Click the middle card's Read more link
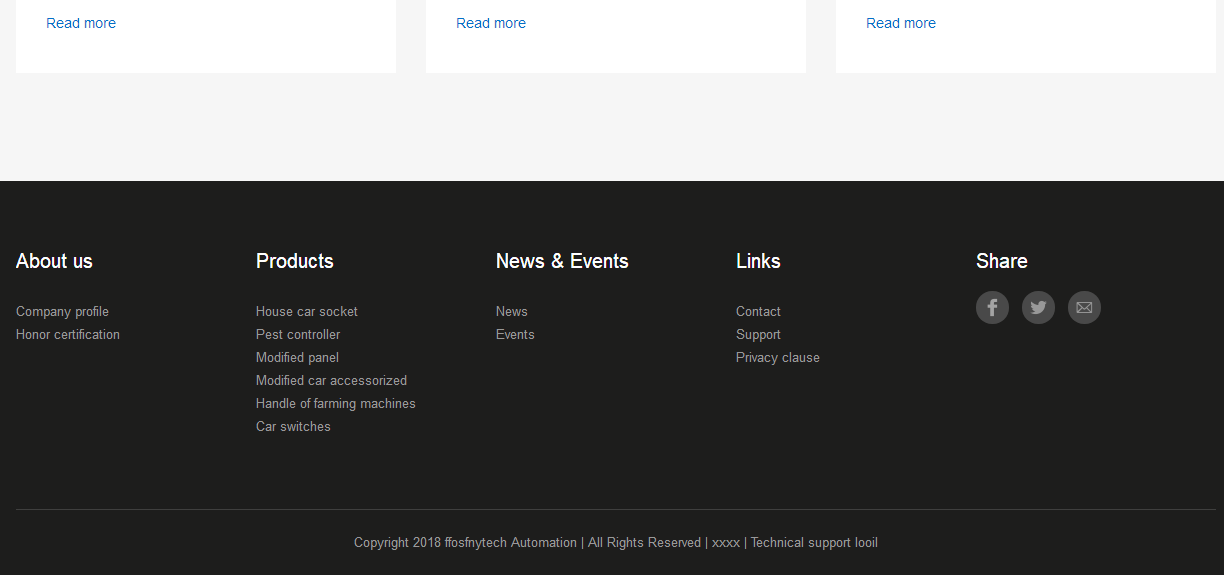Screen dimensions: 1224x575 pos(491,23)
